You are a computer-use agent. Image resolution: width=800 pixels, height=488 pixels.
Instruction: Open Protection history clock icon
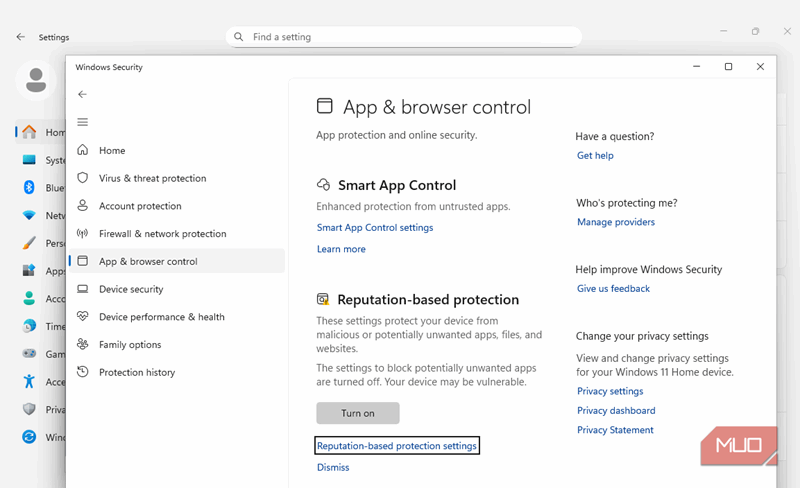83,372
